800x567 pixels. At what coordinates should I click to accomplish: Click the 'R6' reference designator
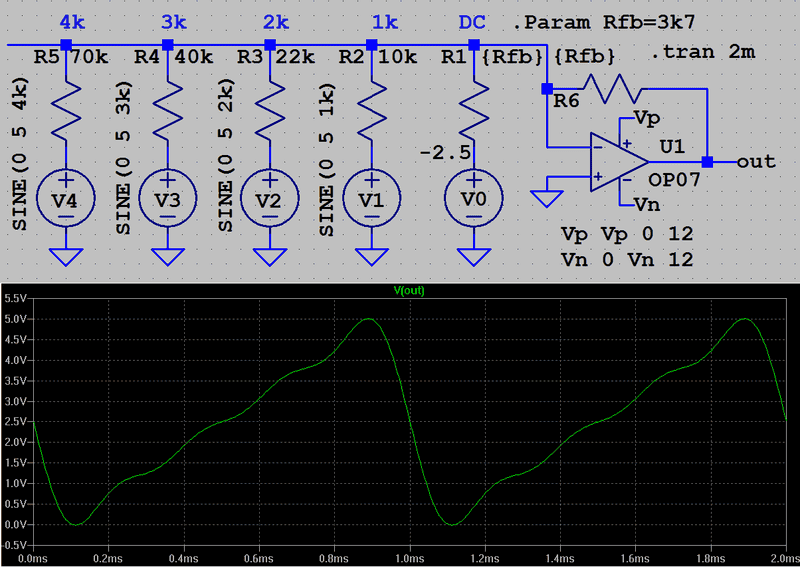(x=567, y=101)
